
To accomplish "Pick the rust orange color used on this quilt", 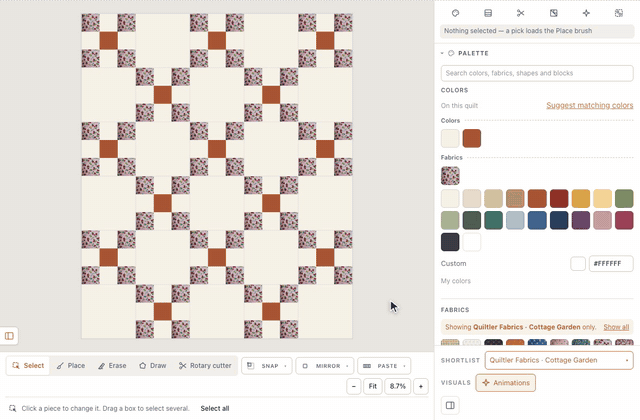I will [472, 138].
